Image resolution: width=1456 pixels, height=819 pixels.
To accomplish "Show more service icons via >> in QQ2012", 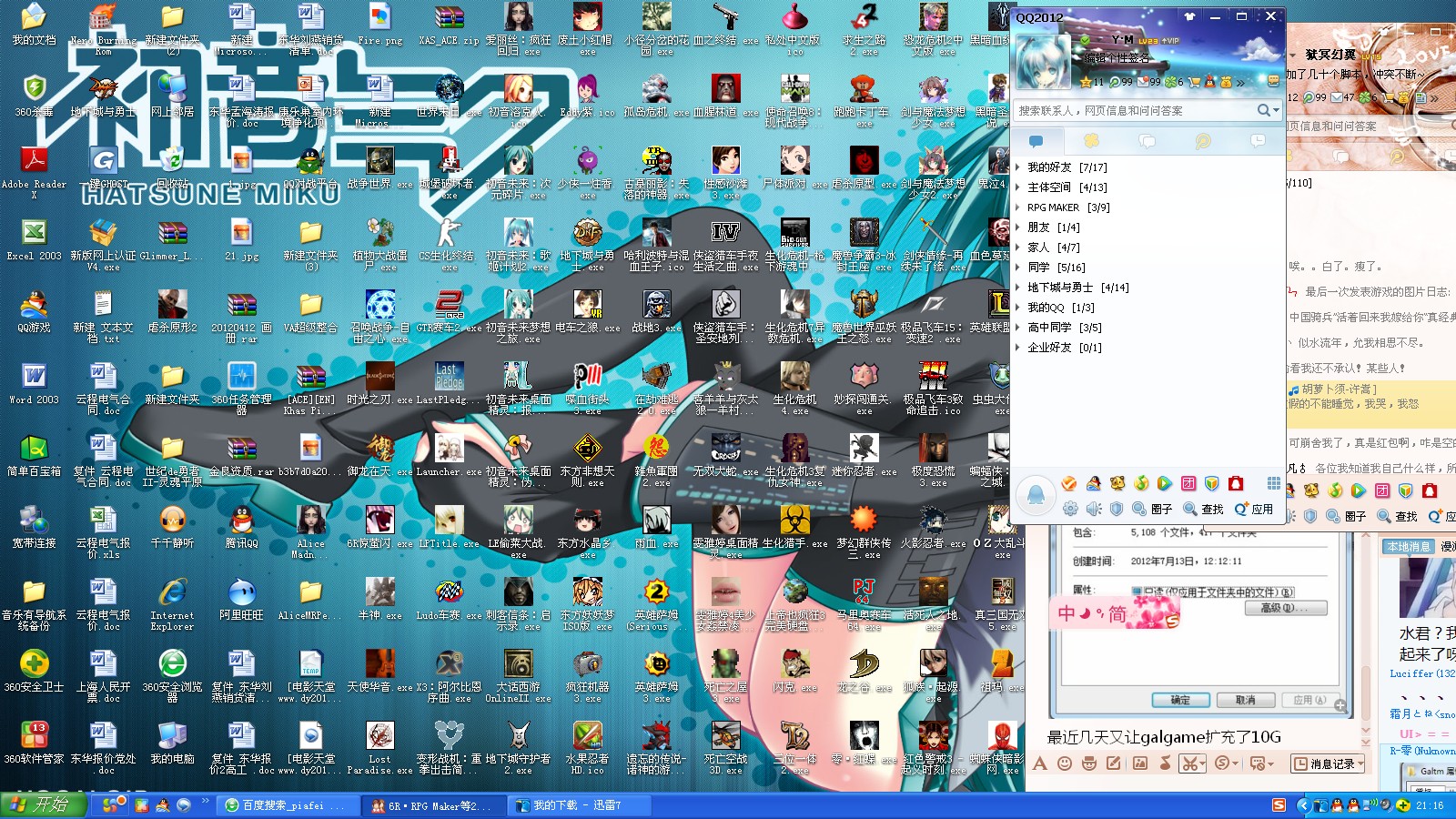I will point(1240,83).
